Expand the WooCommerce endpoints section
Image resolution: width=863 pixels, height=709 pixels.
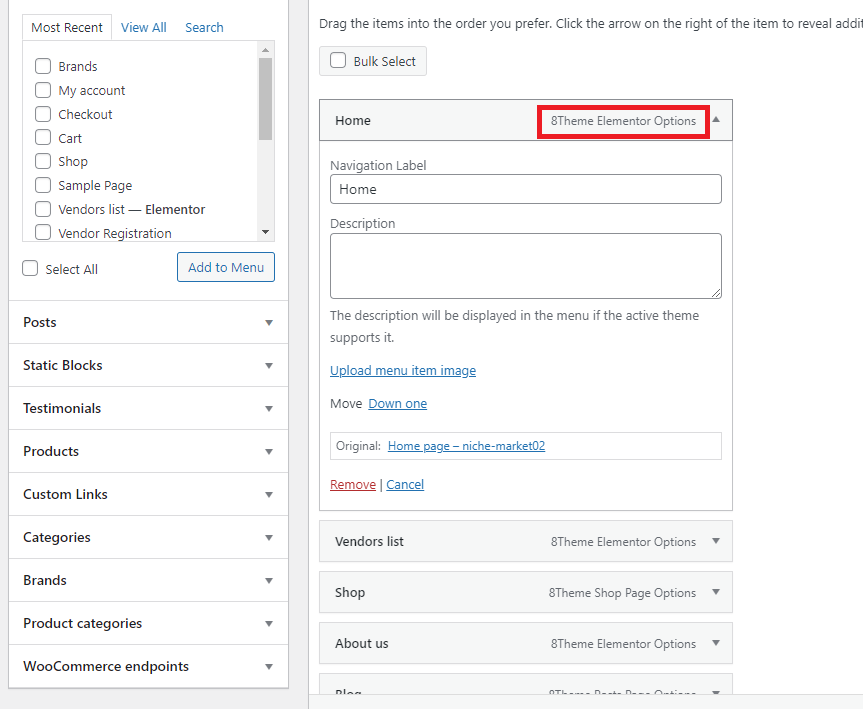click(149, 666)
